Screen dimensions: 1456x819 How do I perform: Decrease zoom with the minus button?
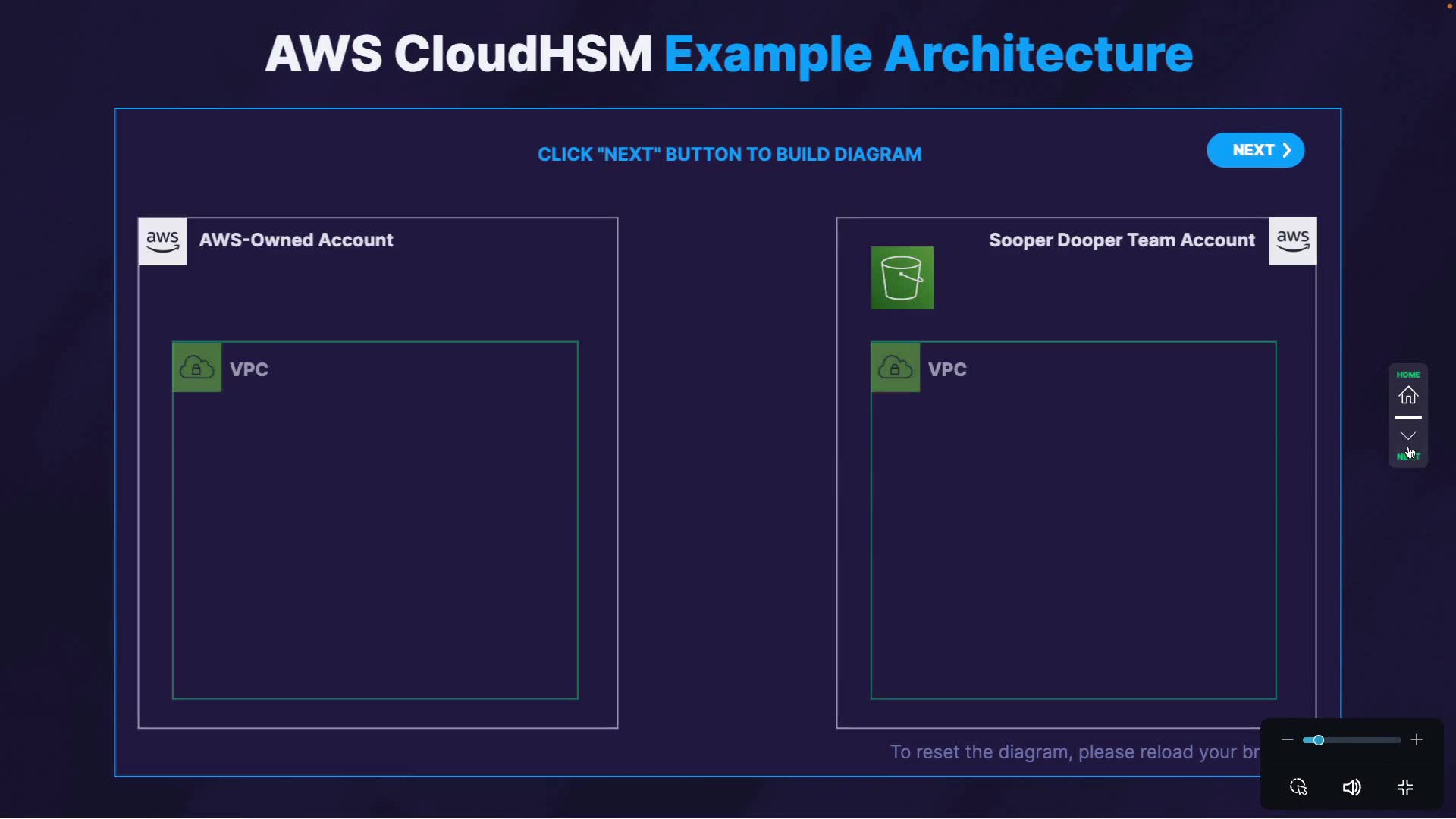(1287, 739)
